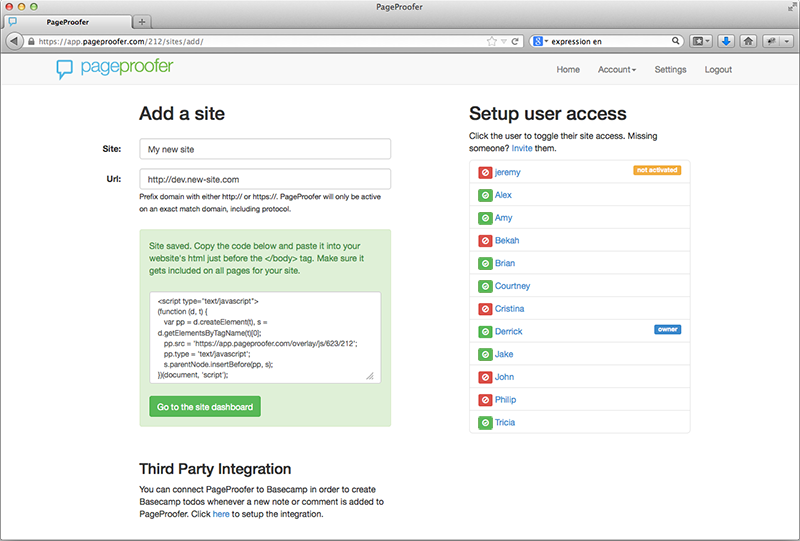Toggle site access icon for Jake
This screenshot has height=541, width=800.
[485, 354]
